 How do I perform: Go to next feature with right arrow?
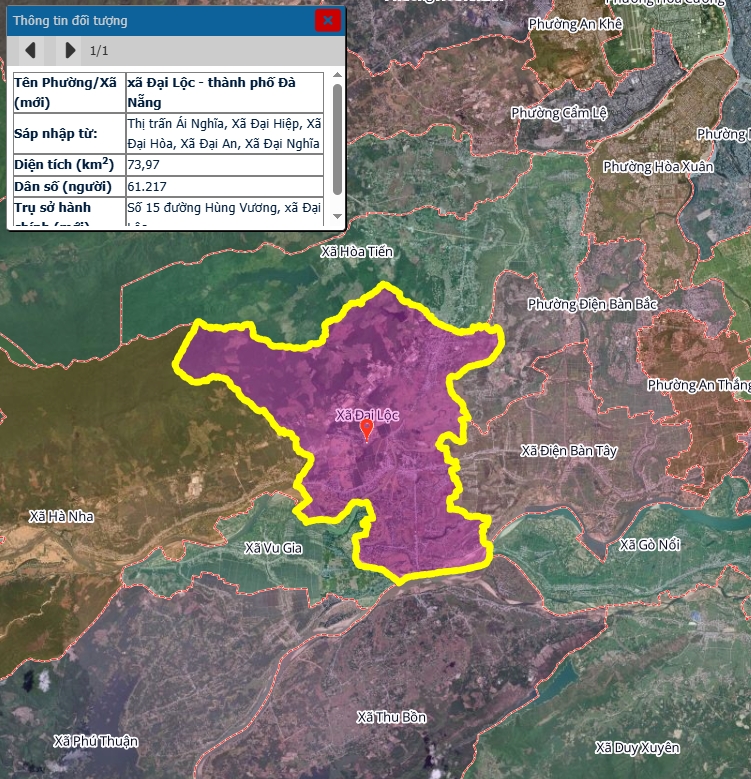coord(69,50)
